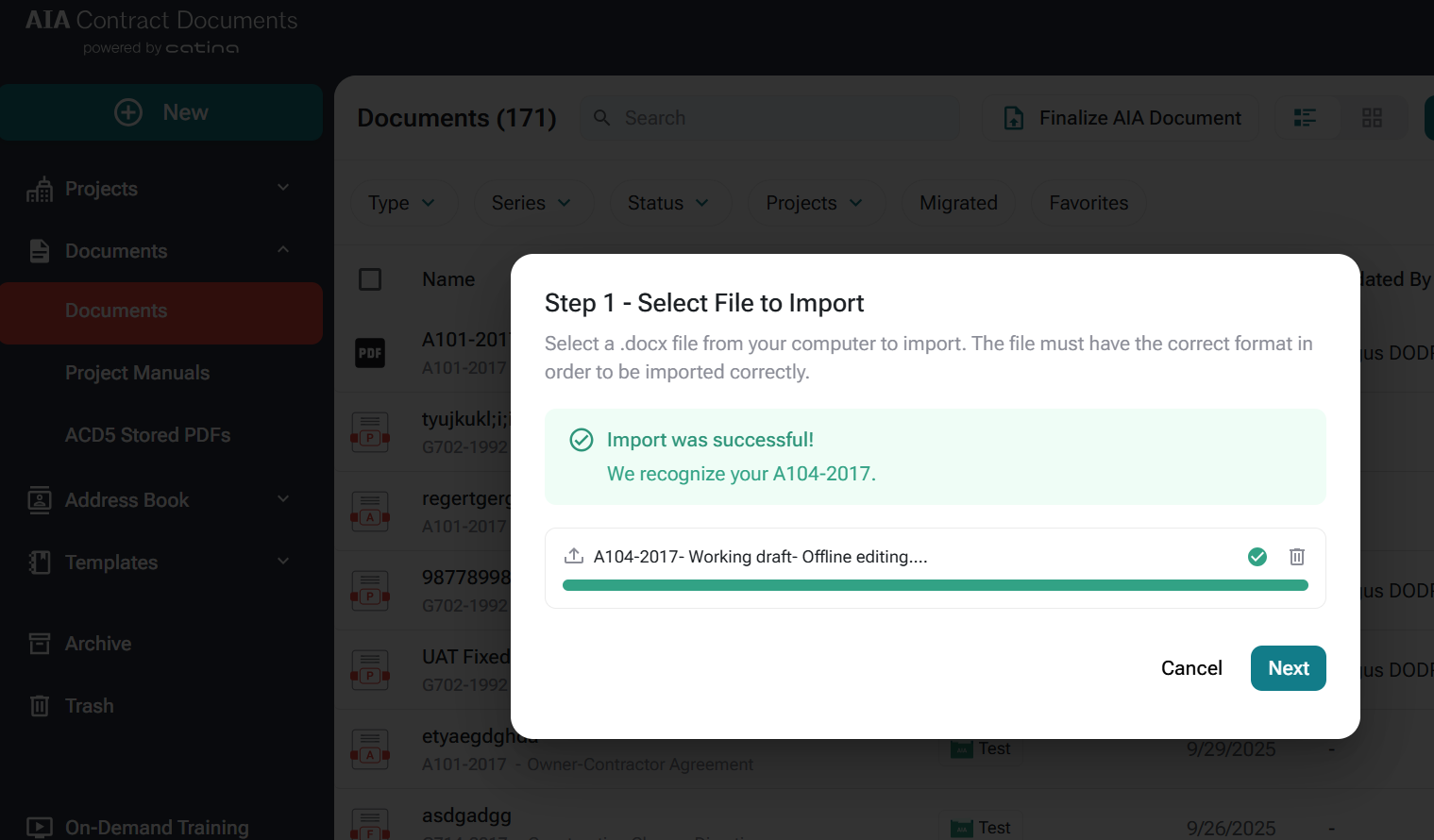The image size is (1434, 840).
Task: Open ACD5 Stored PDFs menu item
Action: click(147, 435)
